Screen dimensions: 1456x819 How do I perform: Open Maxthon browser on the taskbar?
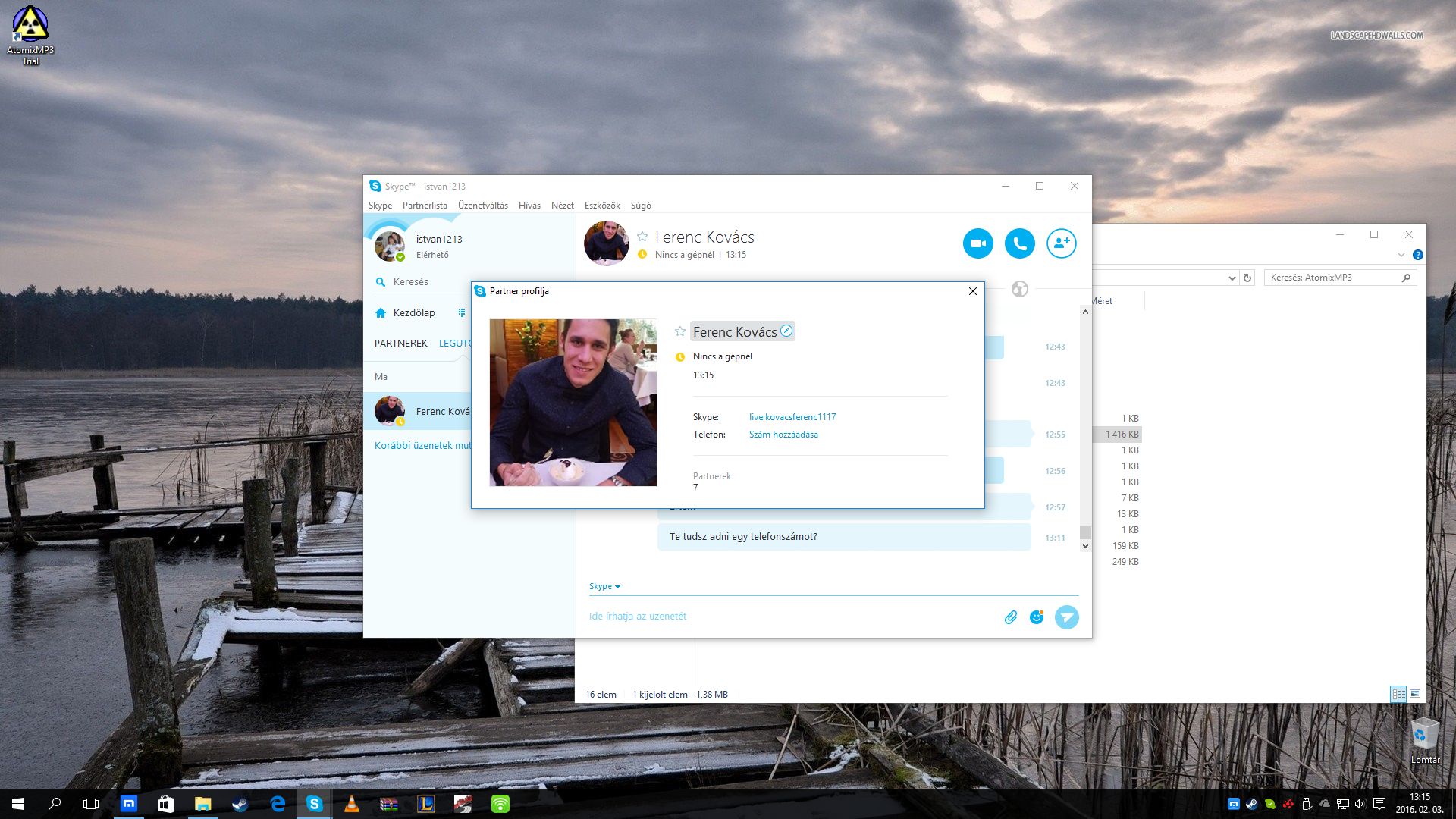tap(129, 804)
